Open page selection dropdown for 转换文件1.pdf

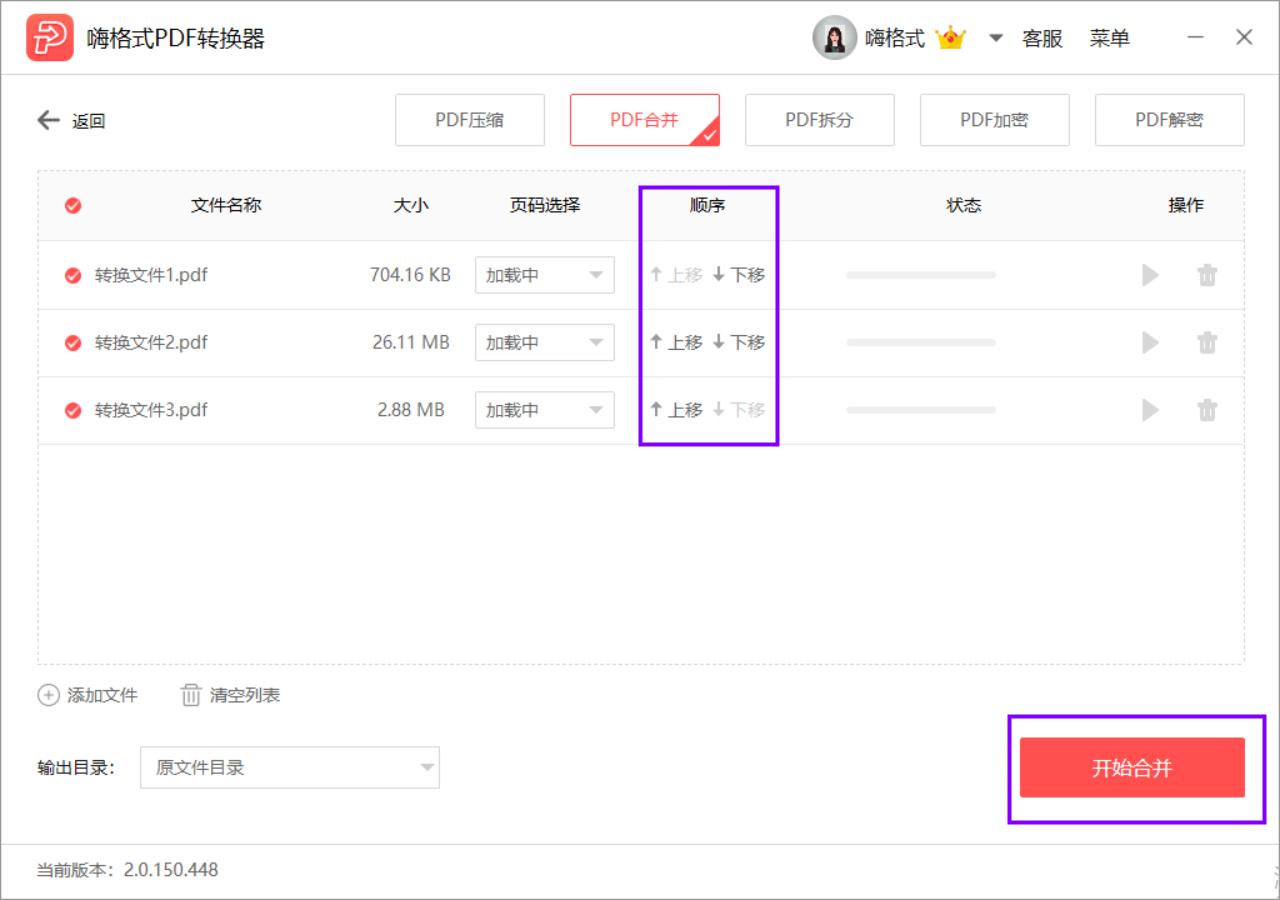click(545, 275)
